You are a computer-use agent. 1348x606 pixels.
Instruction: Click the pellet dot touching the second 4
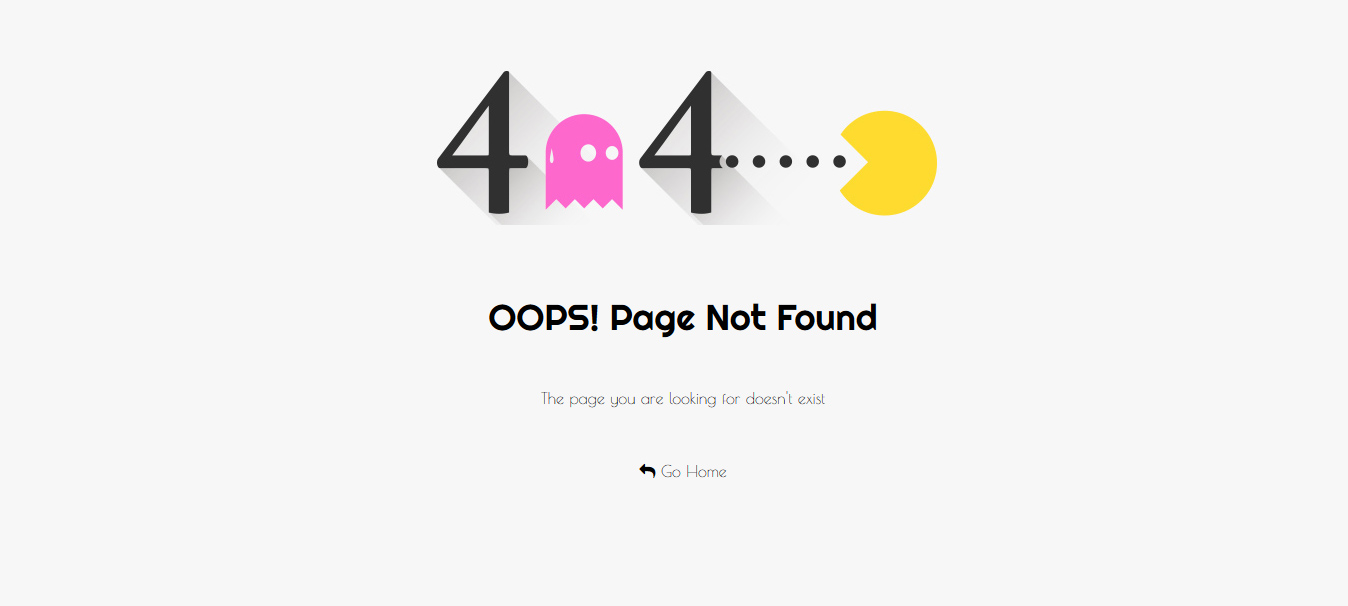732,161
